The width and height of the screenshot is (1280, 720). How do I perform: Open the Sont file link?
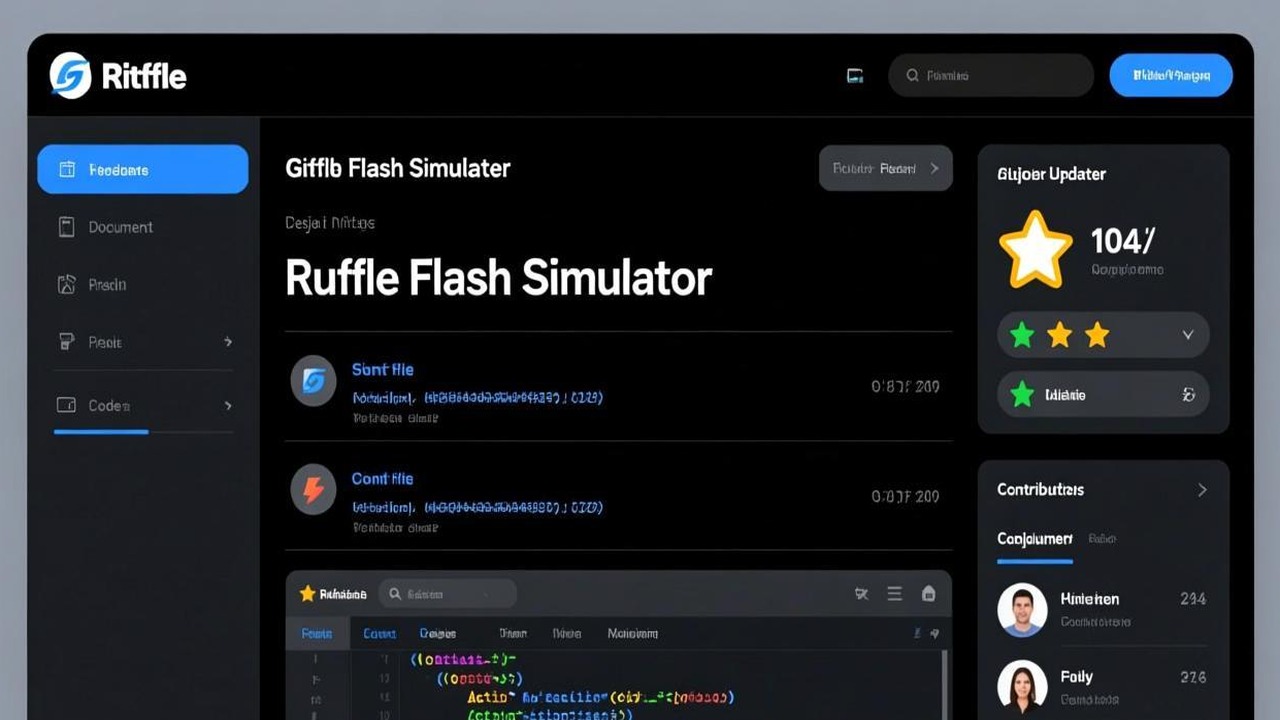(x=382, y=370)
